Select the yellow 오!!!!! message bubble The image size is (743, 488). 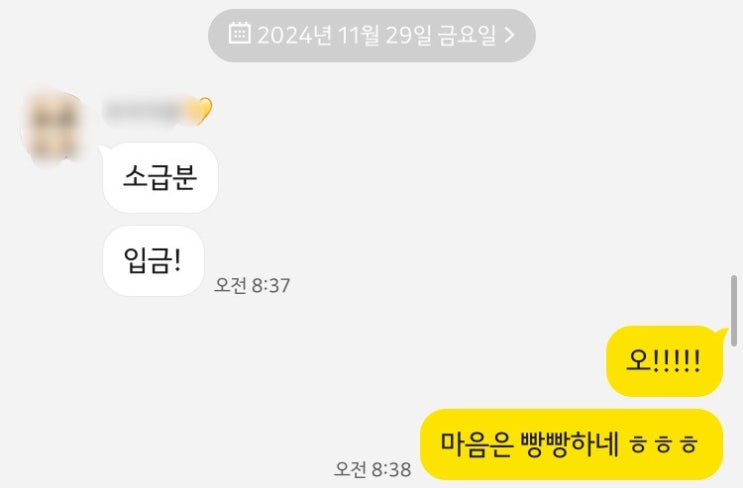tap(665, 361)
